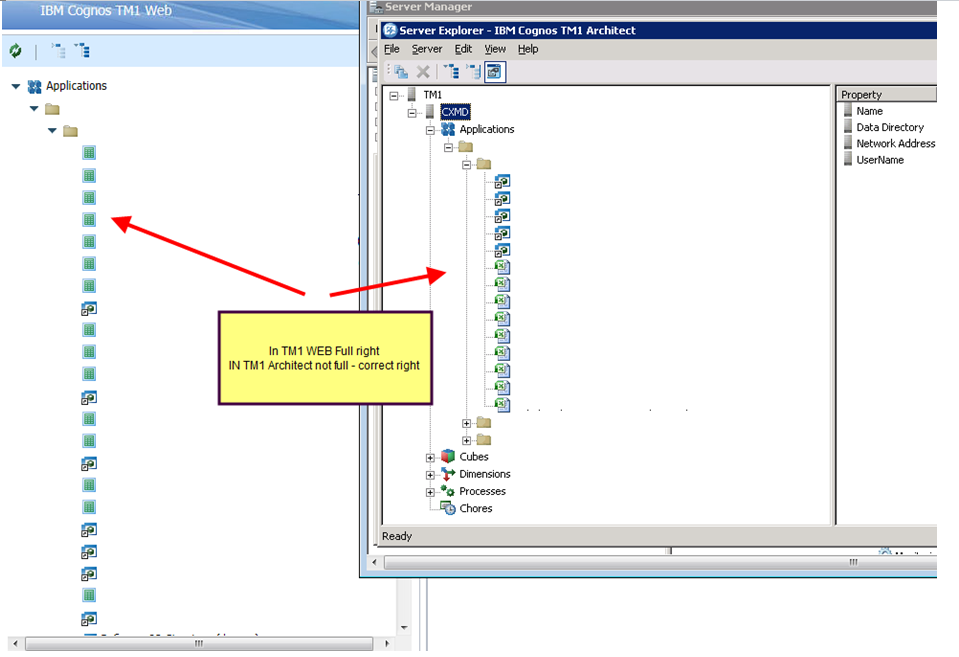Image resolution: width=959 pixels, height=657 pixels.
Task: Expand the Cubes node in Server Explorer
Action: click(431, 457)
